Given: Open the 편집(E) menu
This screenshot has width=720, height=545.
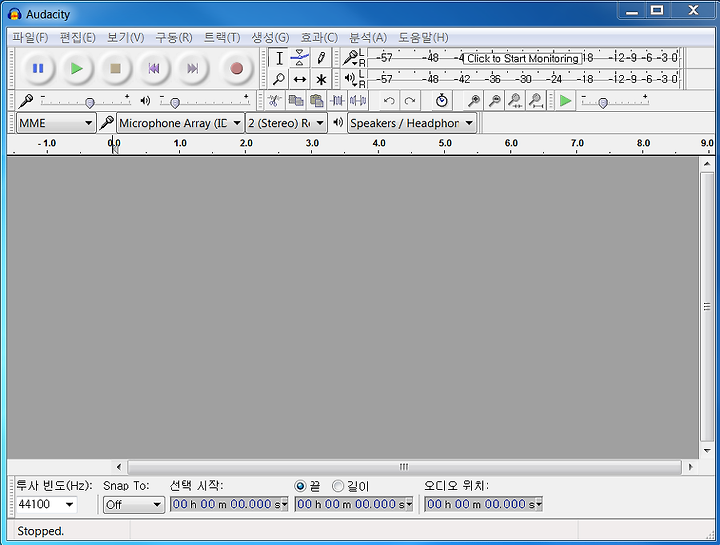Looking at the screenshot, I should pos(78,38).
